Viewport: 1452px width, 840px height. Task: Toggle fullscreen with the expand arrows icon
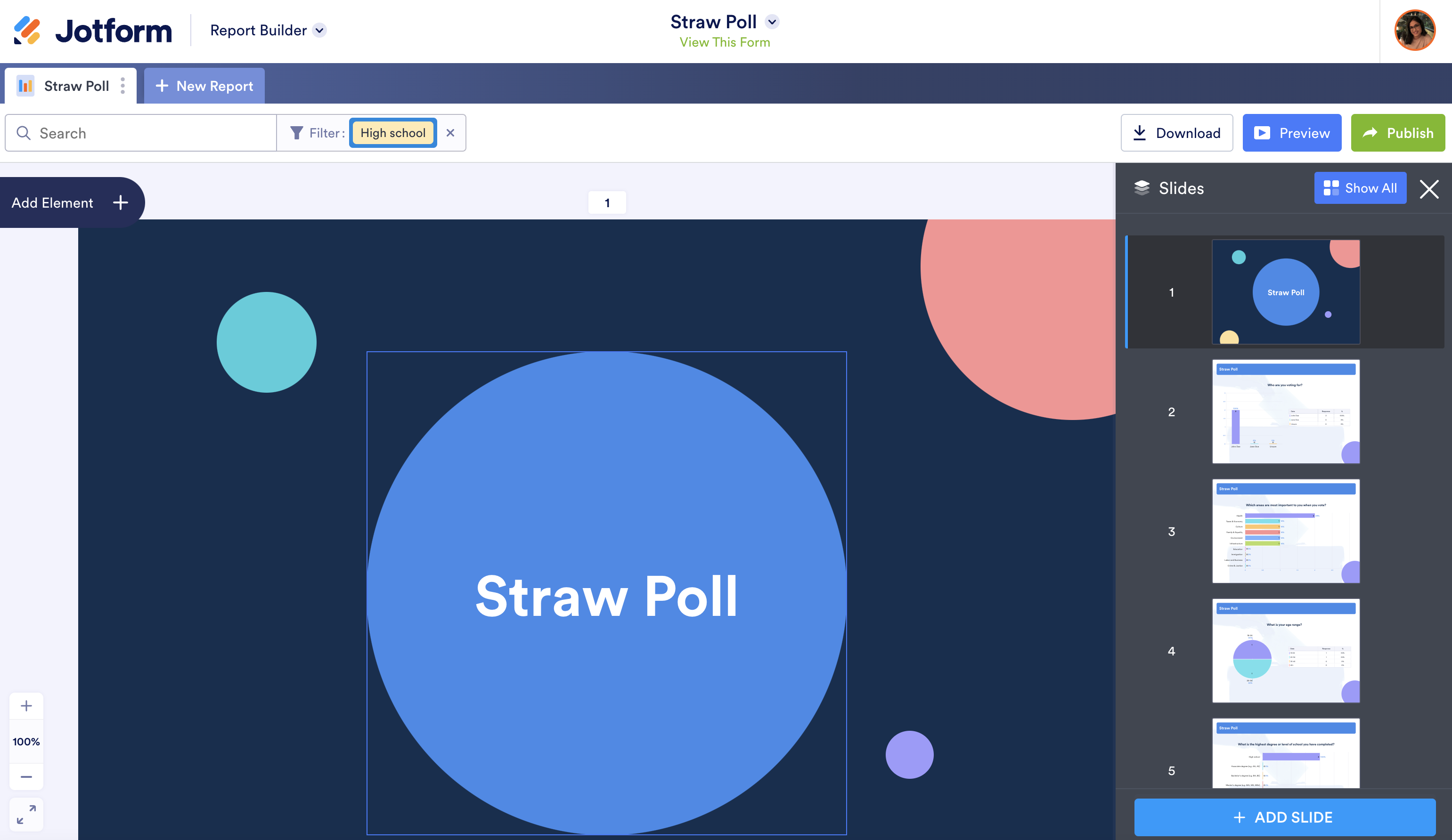[26, 814]
